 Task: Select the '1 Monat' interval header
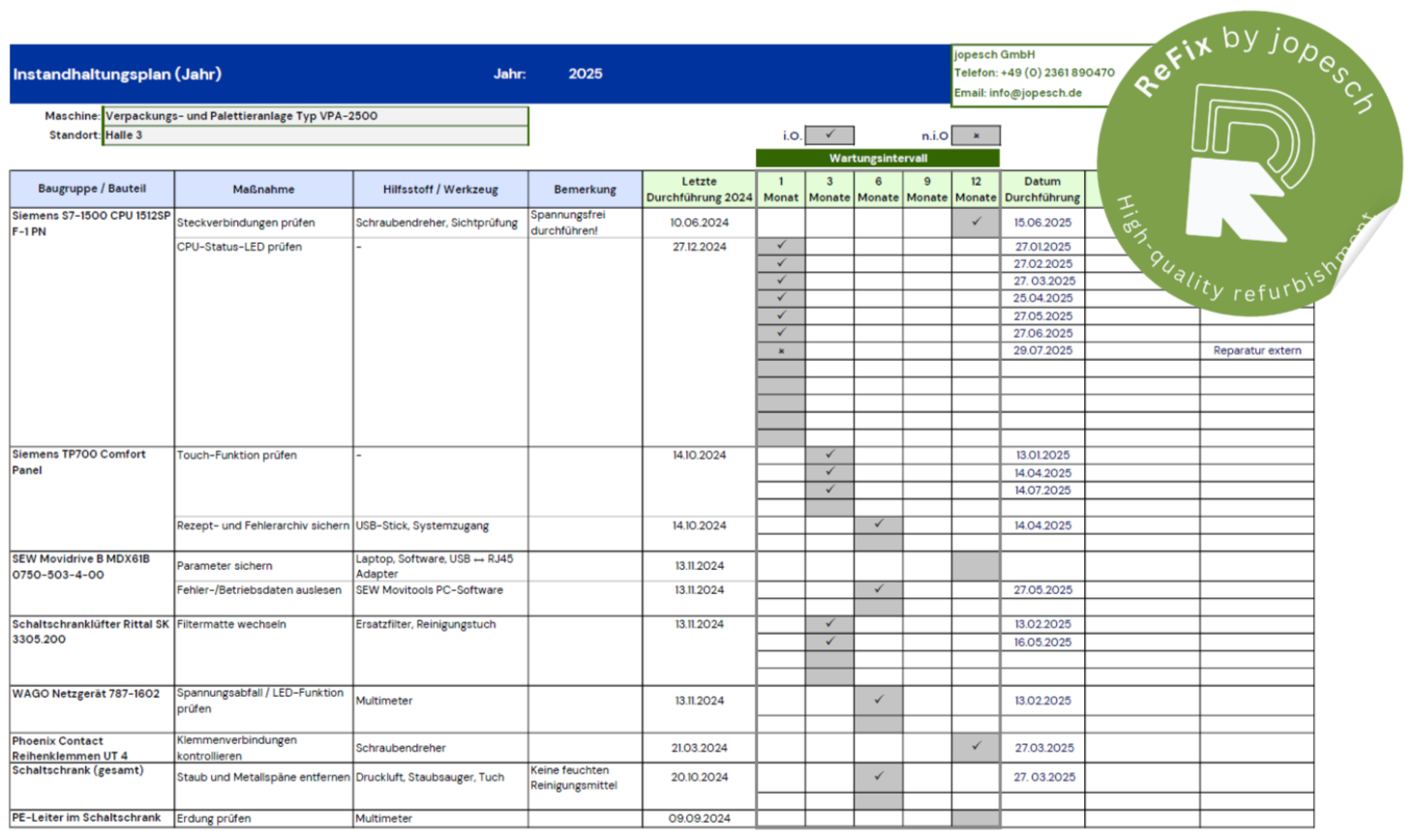[781, 189]
